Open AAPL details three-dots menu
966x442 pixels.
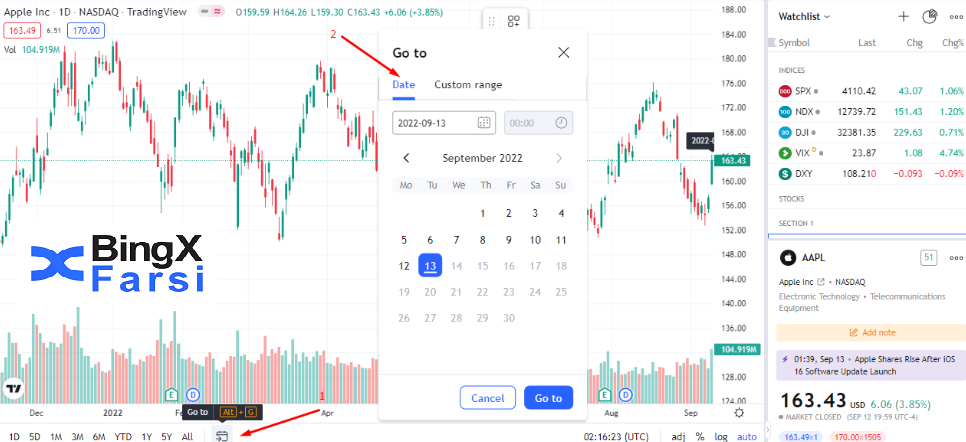coord(956,258)
